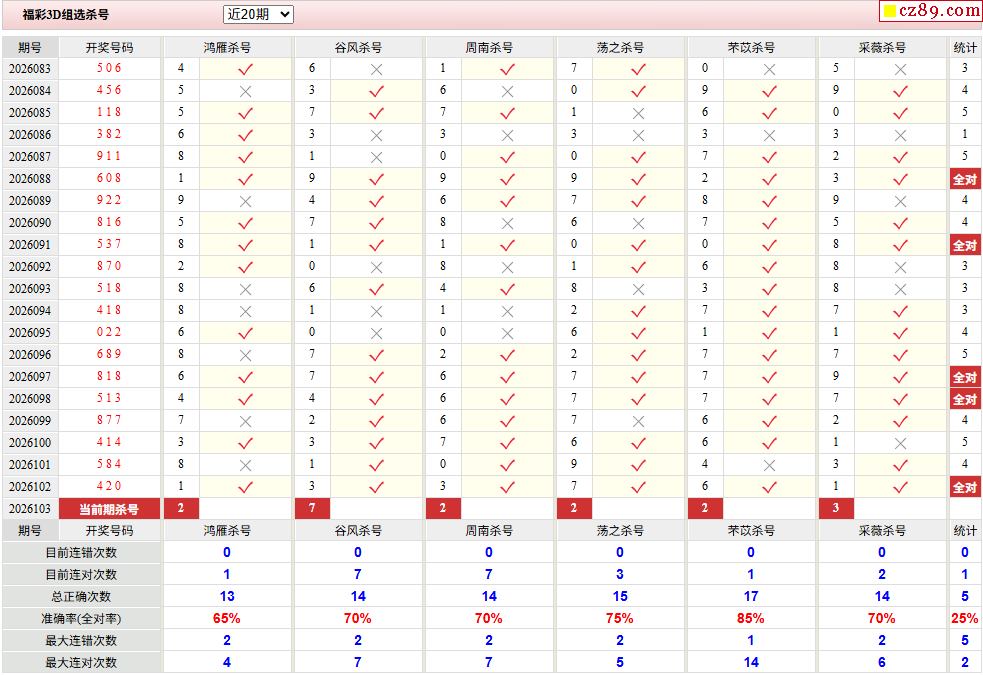Click 鸿雁杀号 cross mark in row 2026093
Screen dimensions: 983x675
(x=245, y=290)
